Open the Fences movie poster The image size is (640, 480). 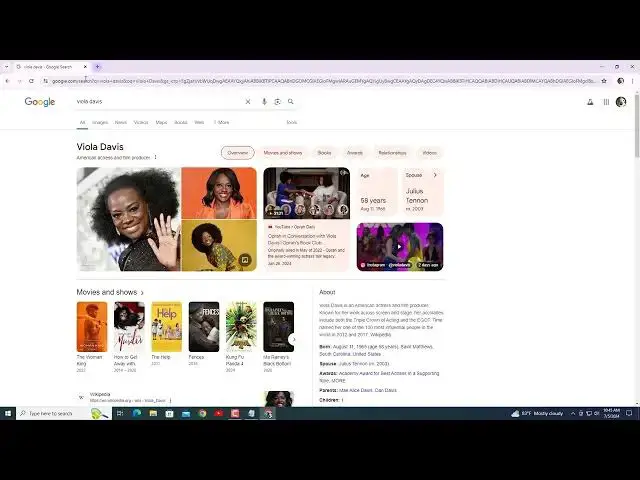pyautogui.click(x=204, y=327)
